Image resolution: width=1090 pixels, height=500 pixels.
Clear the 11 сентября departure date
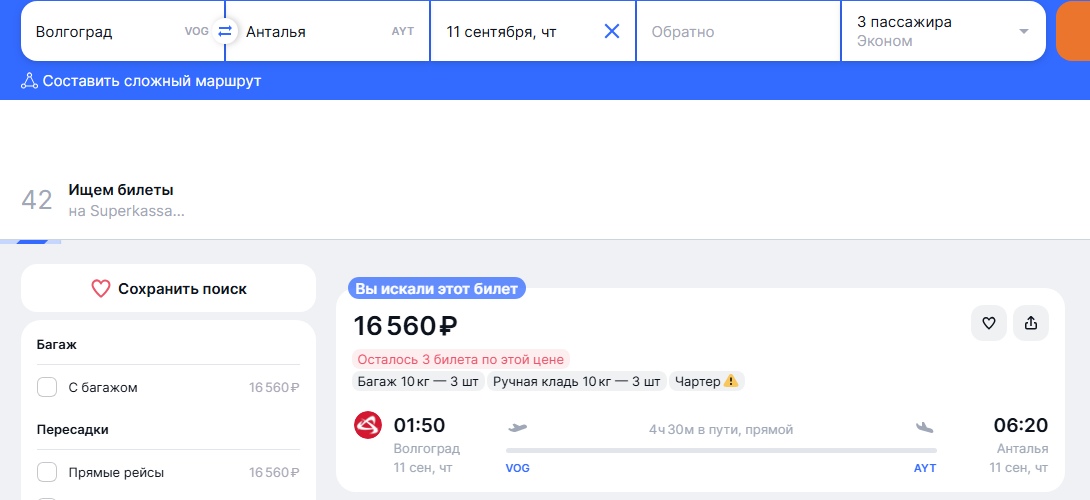(612, 31)
